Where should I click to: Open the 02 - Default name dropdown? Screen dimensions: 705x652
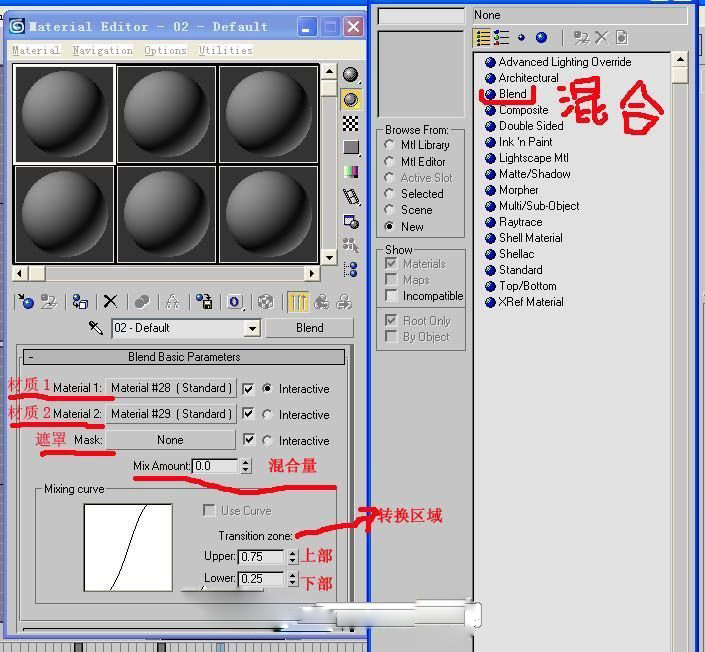click(x=252, y=328)
